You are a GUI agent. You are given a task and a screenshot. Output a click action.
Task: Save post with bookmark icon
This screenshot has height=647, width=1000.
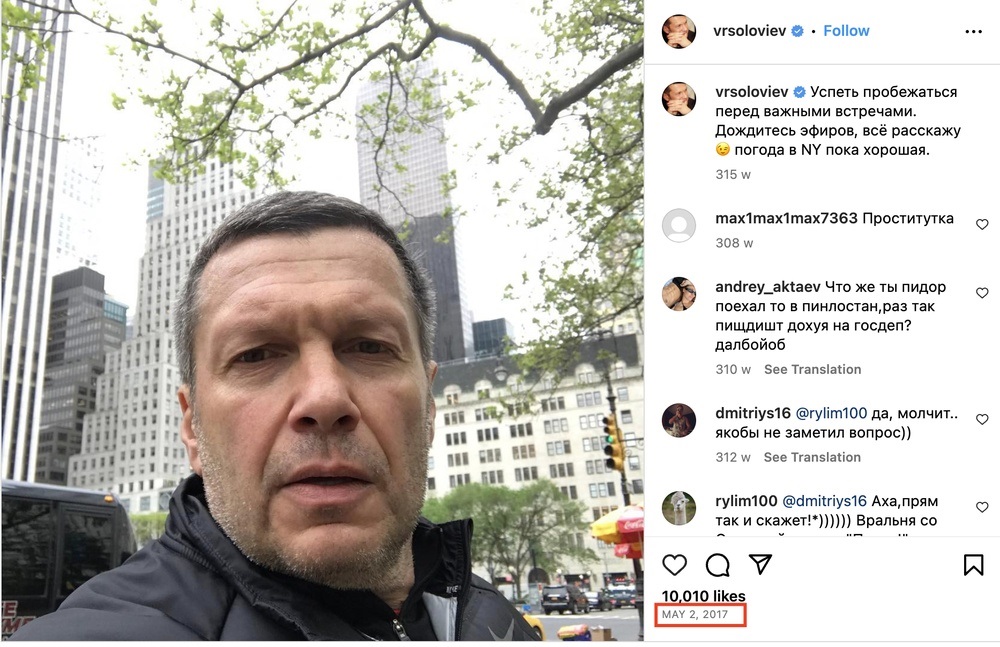pos(973,565)
